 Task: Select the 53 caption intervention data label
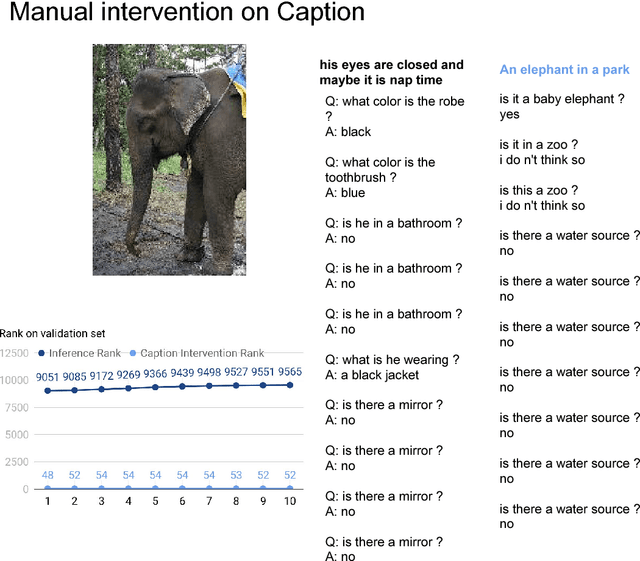[235, 475]
